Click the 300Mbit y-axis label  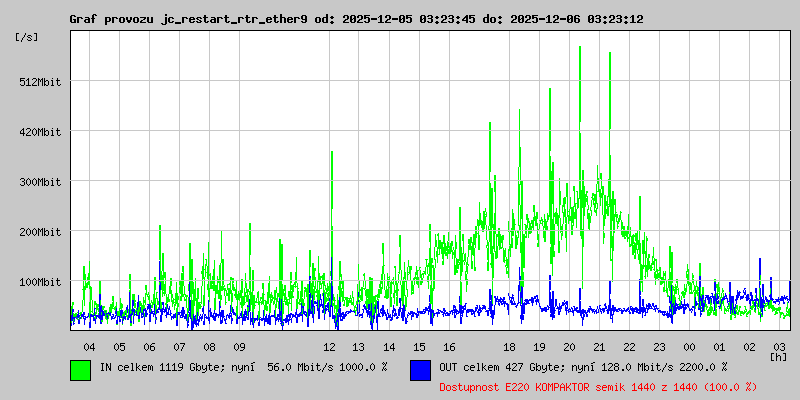[x=41, y=182]
